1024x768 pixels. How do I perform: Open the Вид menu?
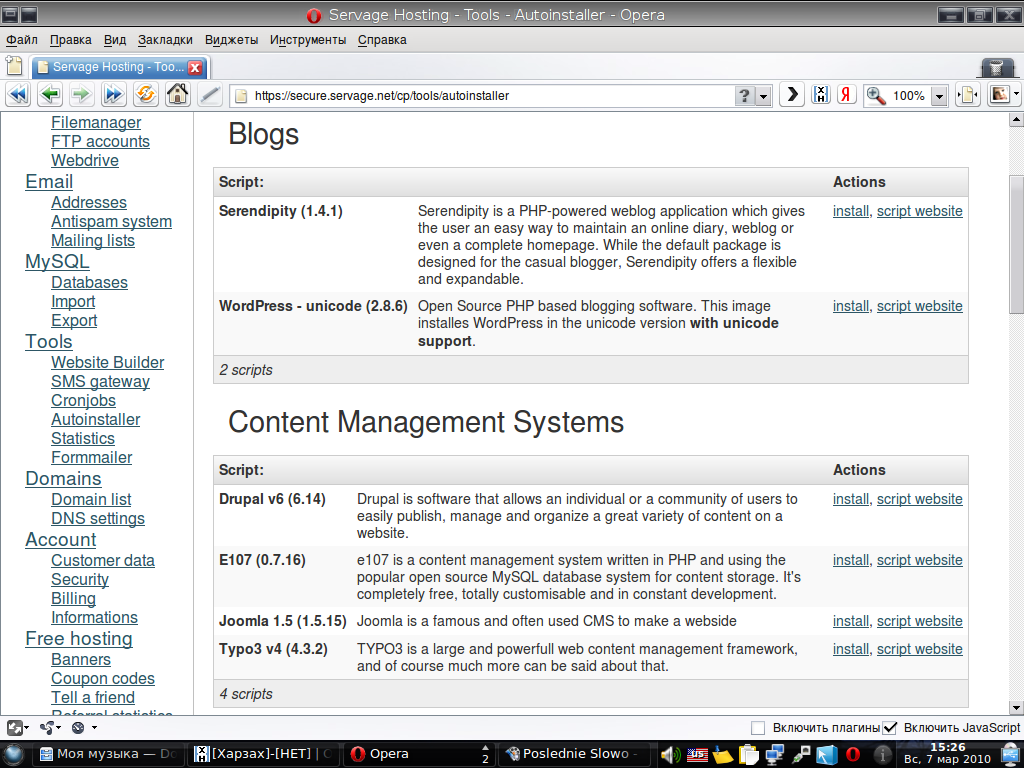115,40
